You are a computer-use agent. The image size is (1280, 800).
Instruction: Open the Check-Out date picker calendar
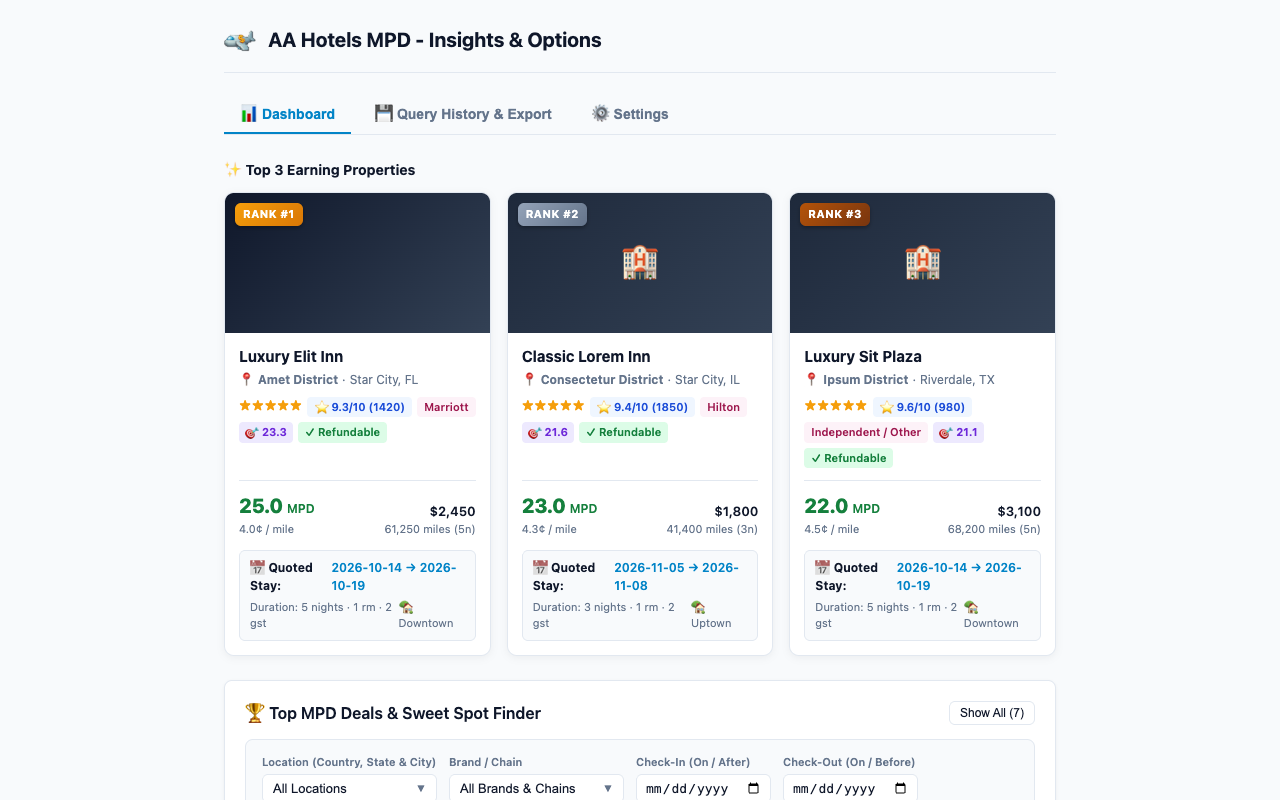coord(900,788)
